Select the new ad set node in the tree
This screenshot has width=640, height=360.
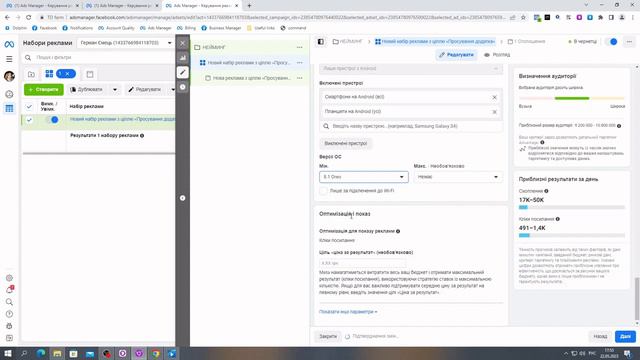(249, 63)
